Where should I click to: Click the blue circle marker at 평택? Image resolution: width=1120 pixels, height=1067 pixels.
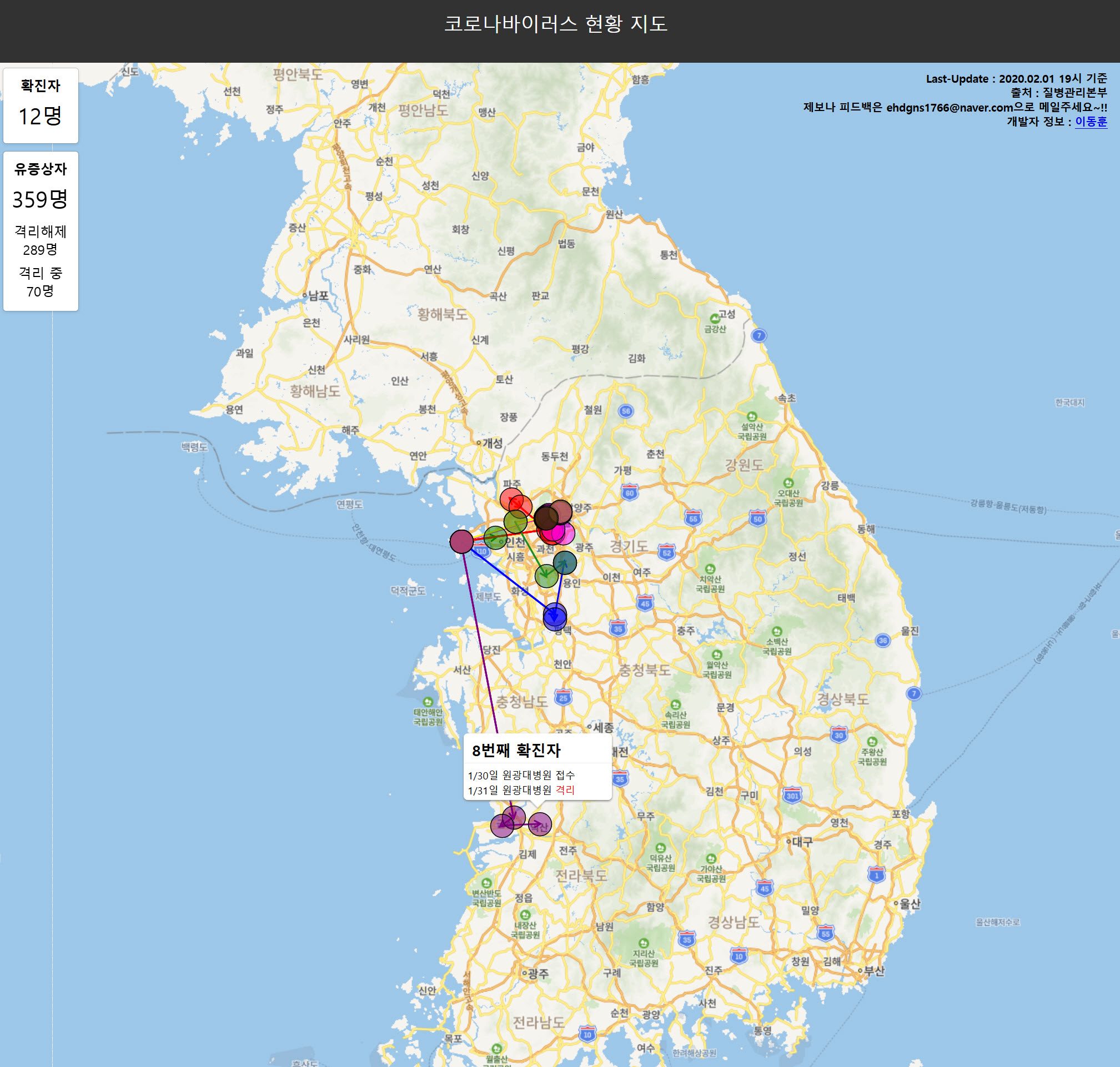555,617
